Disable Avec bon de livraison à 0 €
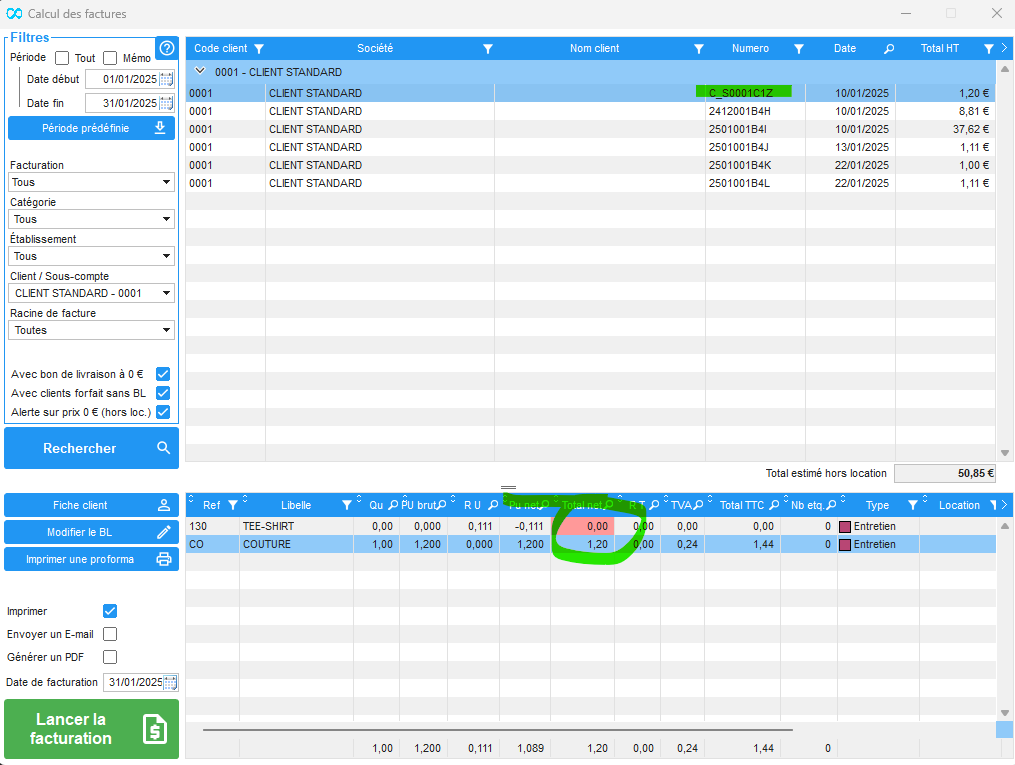 (163, 374)
